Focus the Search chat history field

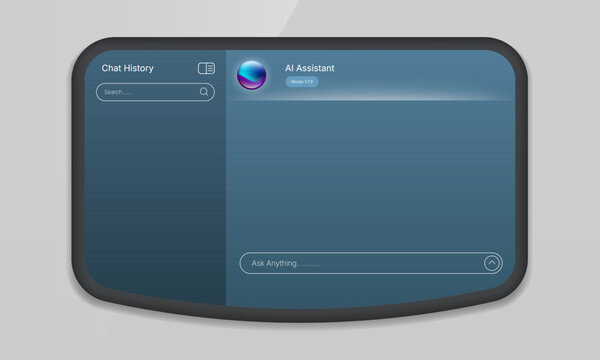click(155, 92)
